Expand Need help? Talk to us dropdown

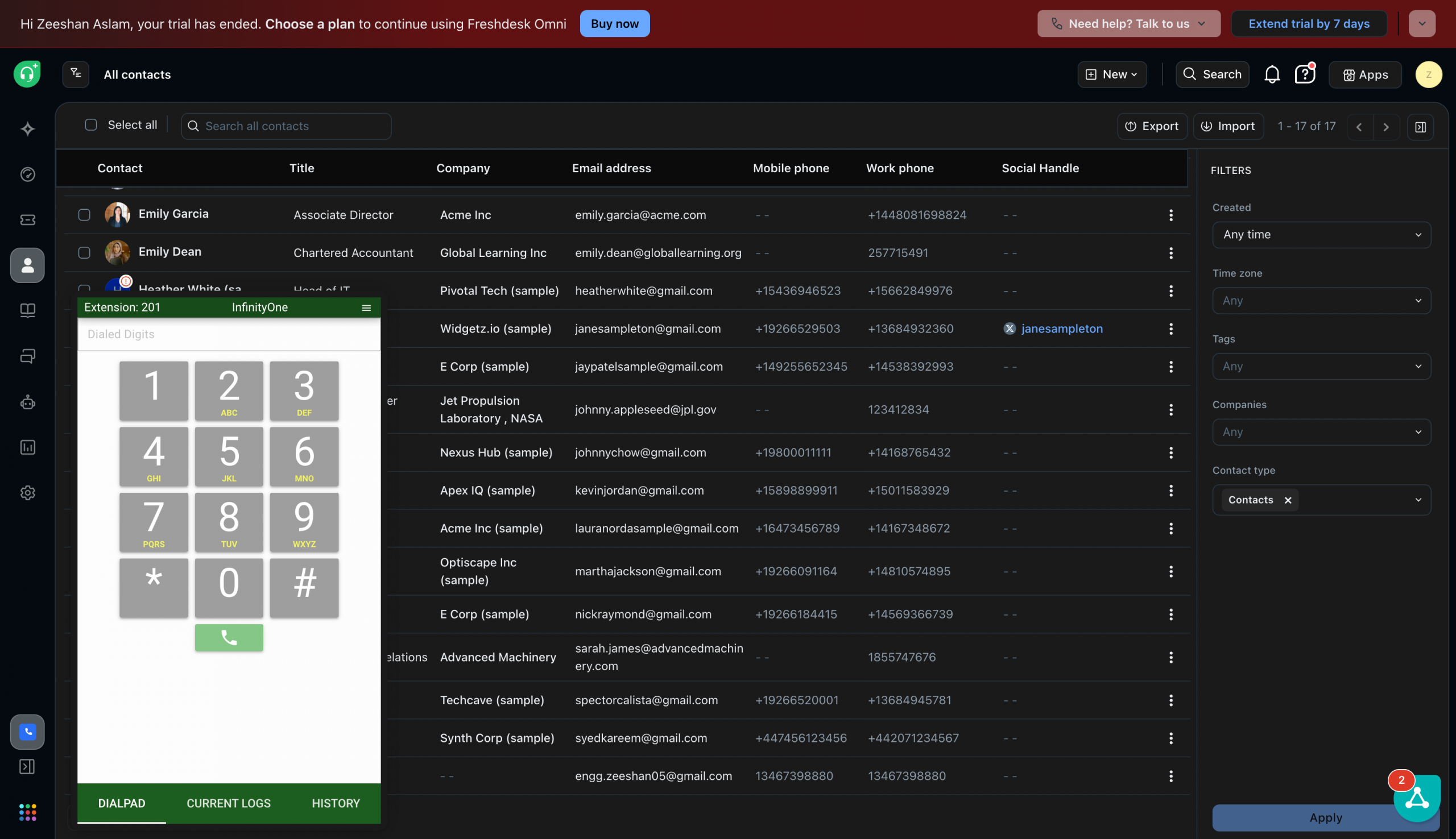pyautogui.click(x=1128, y=24)
